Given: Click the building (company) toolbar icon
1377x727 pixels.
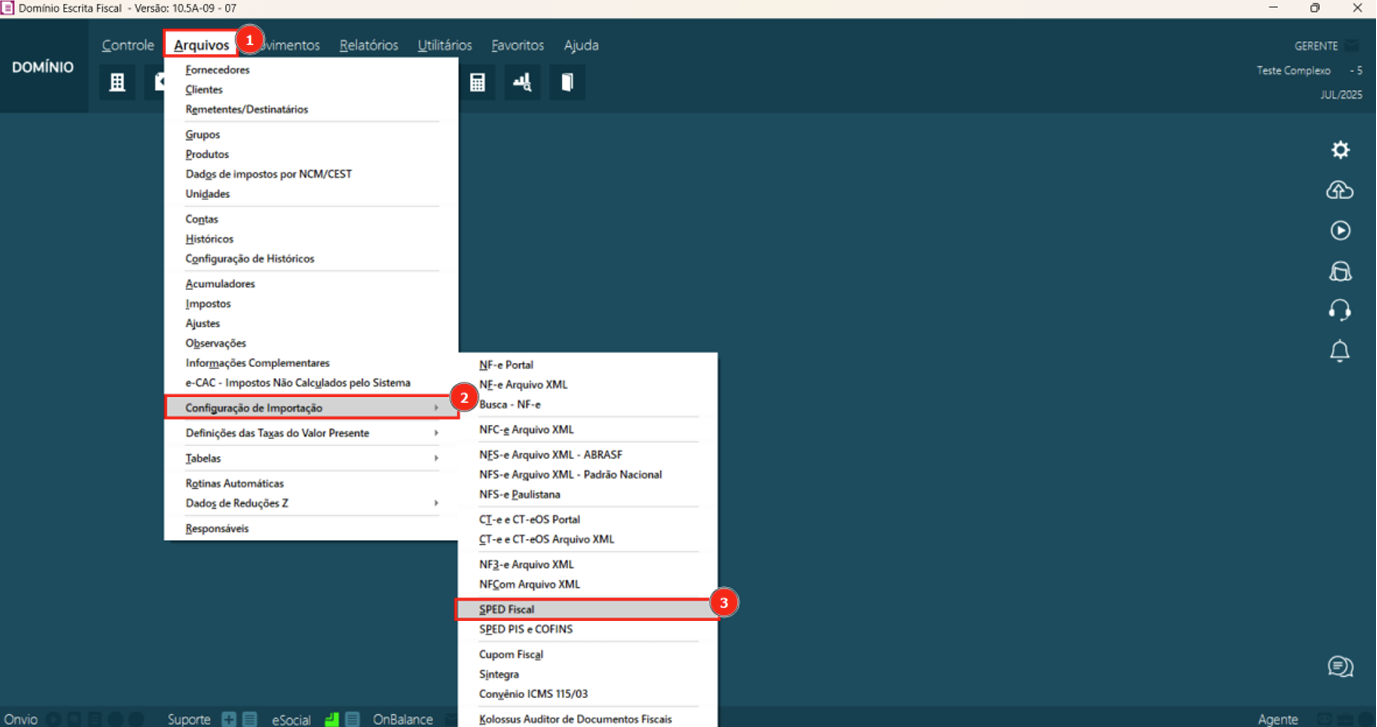Looking at the screenshot, I should tap(117, 83).
